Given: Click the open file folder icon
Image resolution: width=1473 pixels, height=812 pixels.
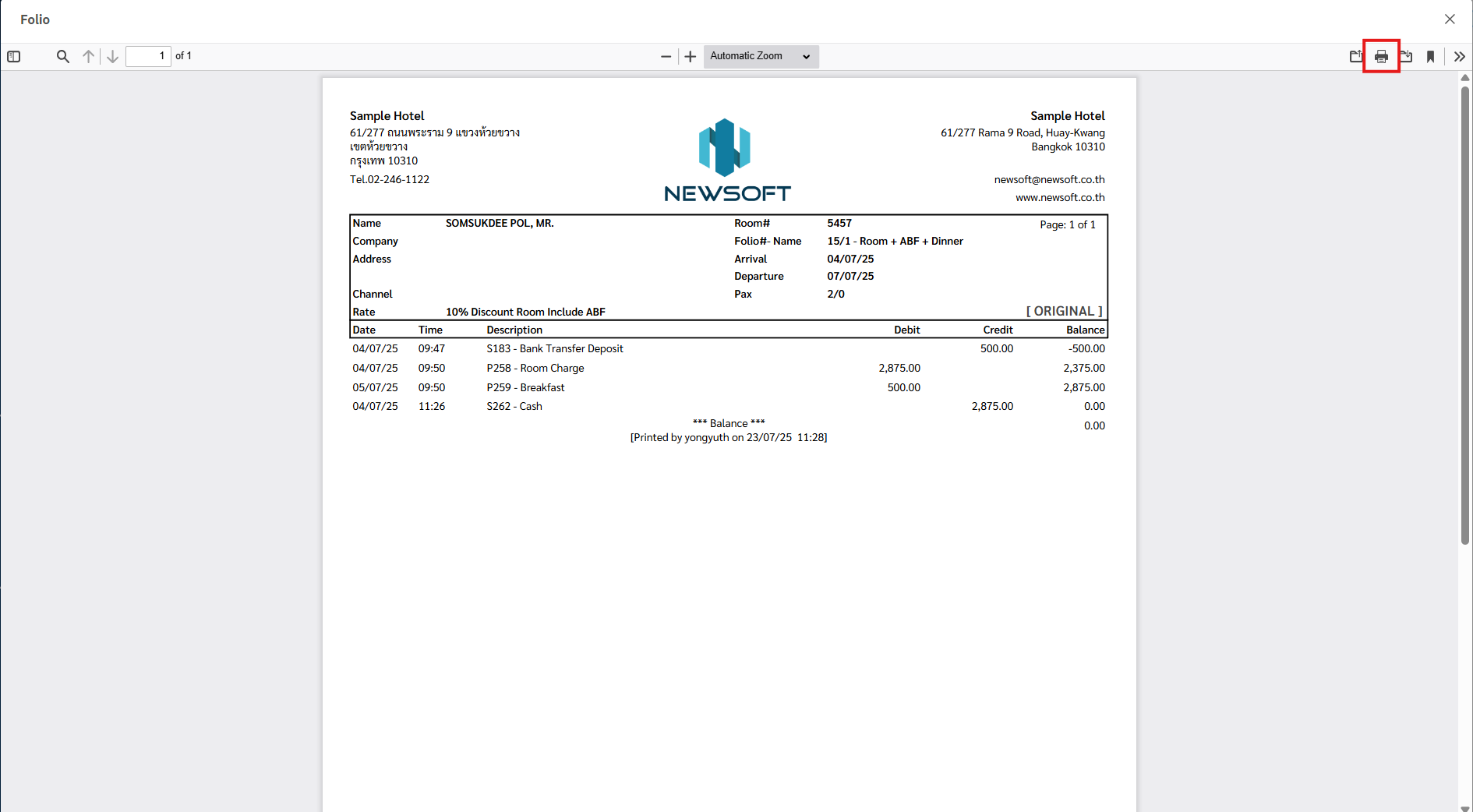Looking at the screenshot, I should point(1356,57).
